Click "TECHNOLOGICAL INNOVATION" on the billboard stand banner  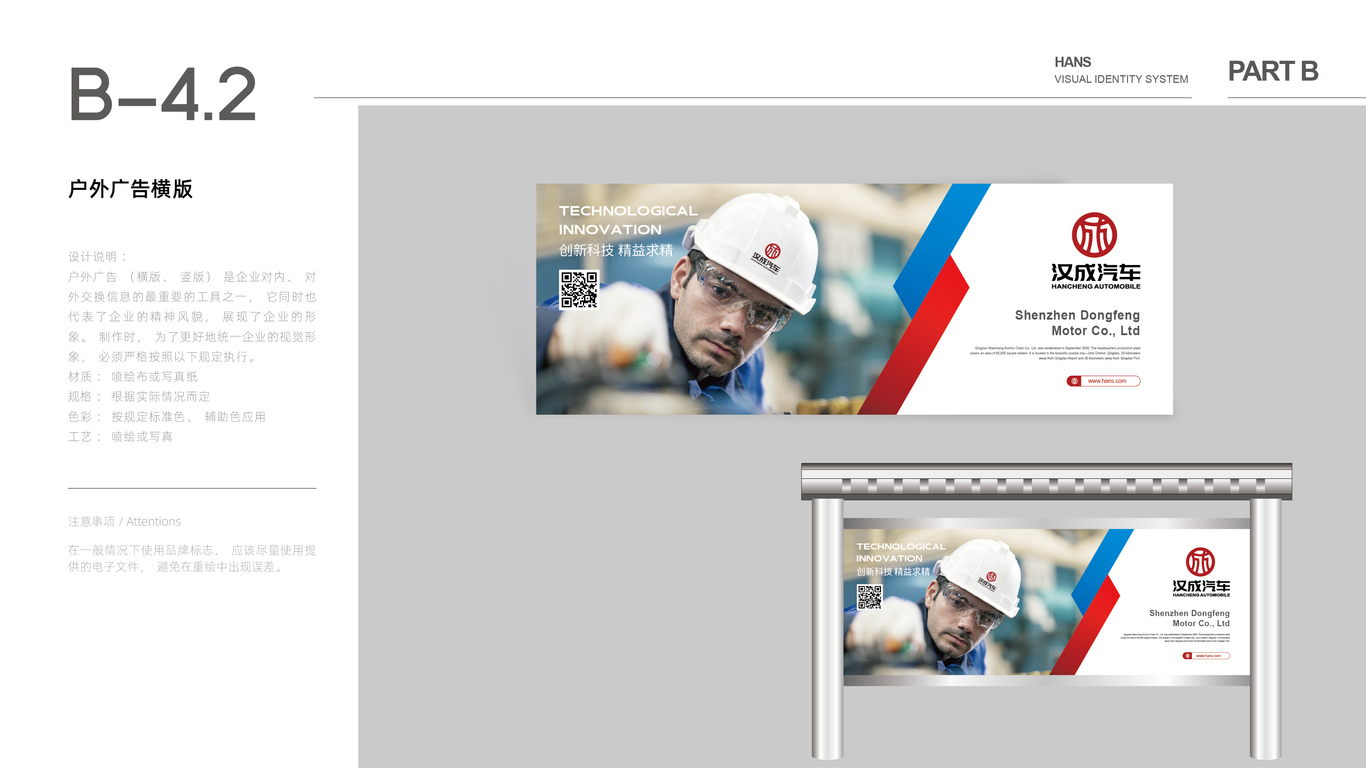pyautogui.click(x=900, y=552)
